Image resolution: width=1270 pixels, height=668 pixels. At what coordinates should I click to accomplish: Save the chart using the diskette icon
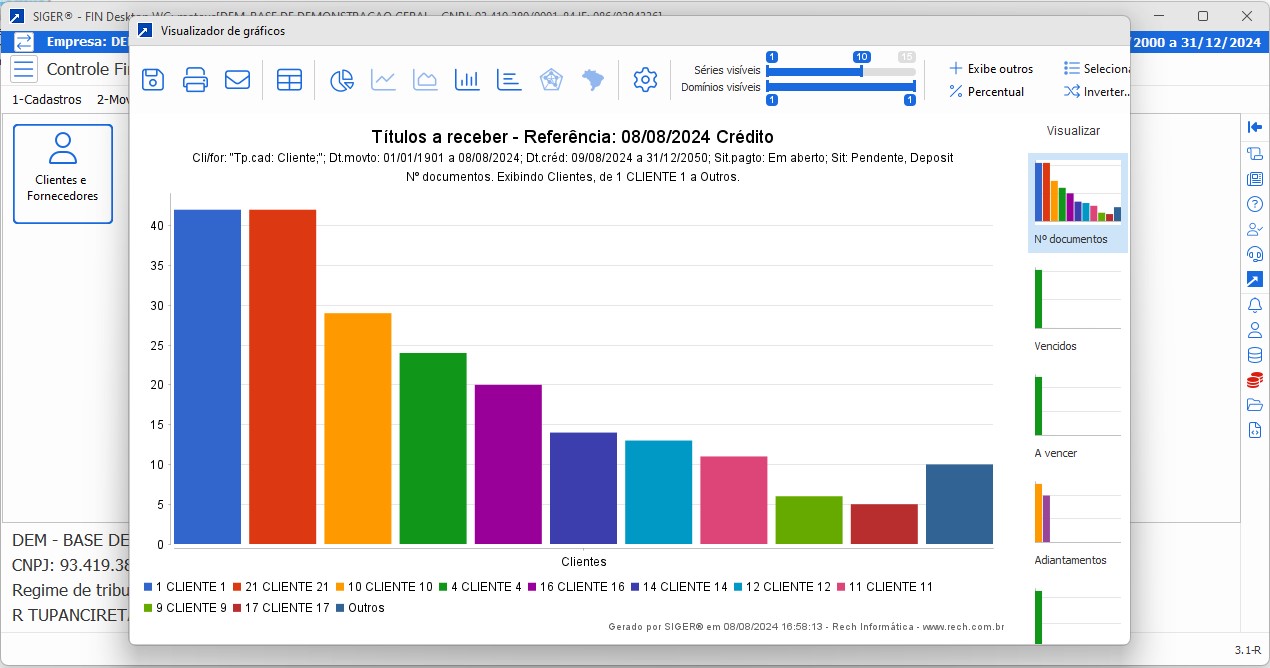pyautogui.click(x=153, y=80)
